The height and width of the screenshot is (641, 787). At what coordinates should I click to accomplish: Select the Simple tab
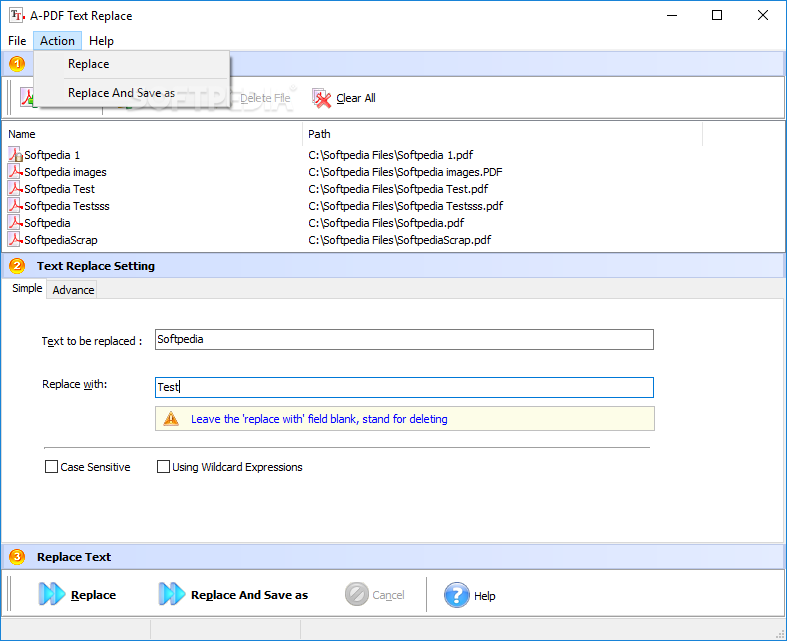pos(27,289)
